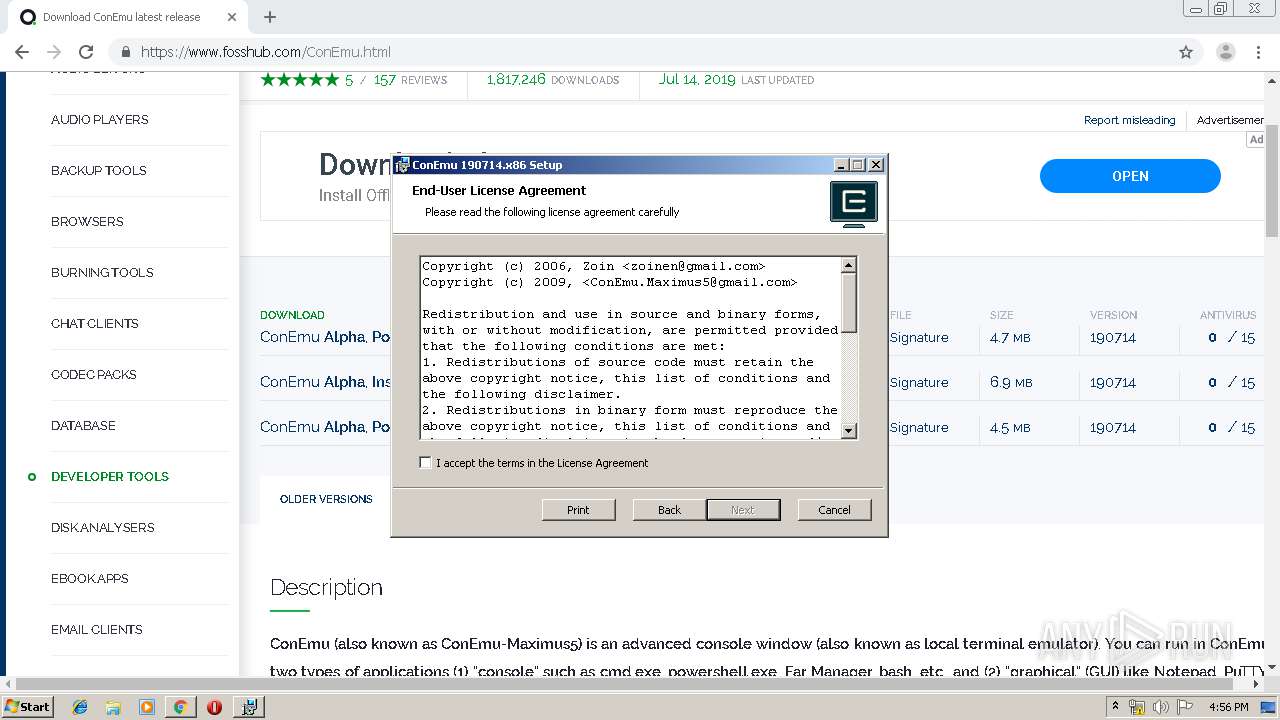Viewport: 1280px width, 720px height.
Task: Reload the FossHub page
Action: (x=86, y=52)
